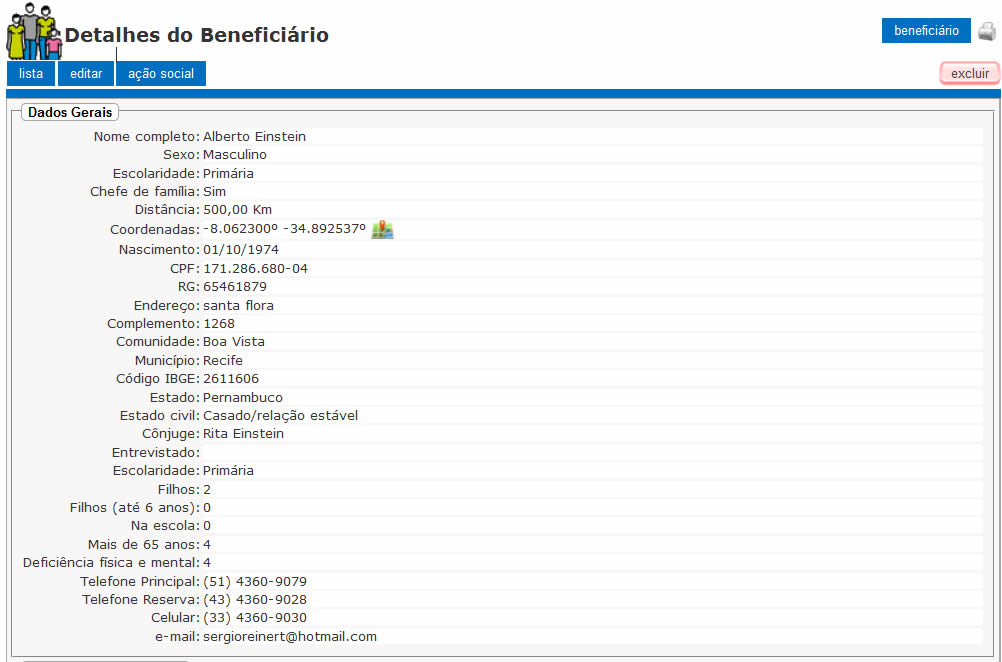Click the Entrevistado label
1002x662 pixels.
pyautogui.click(x=156, y=452)
